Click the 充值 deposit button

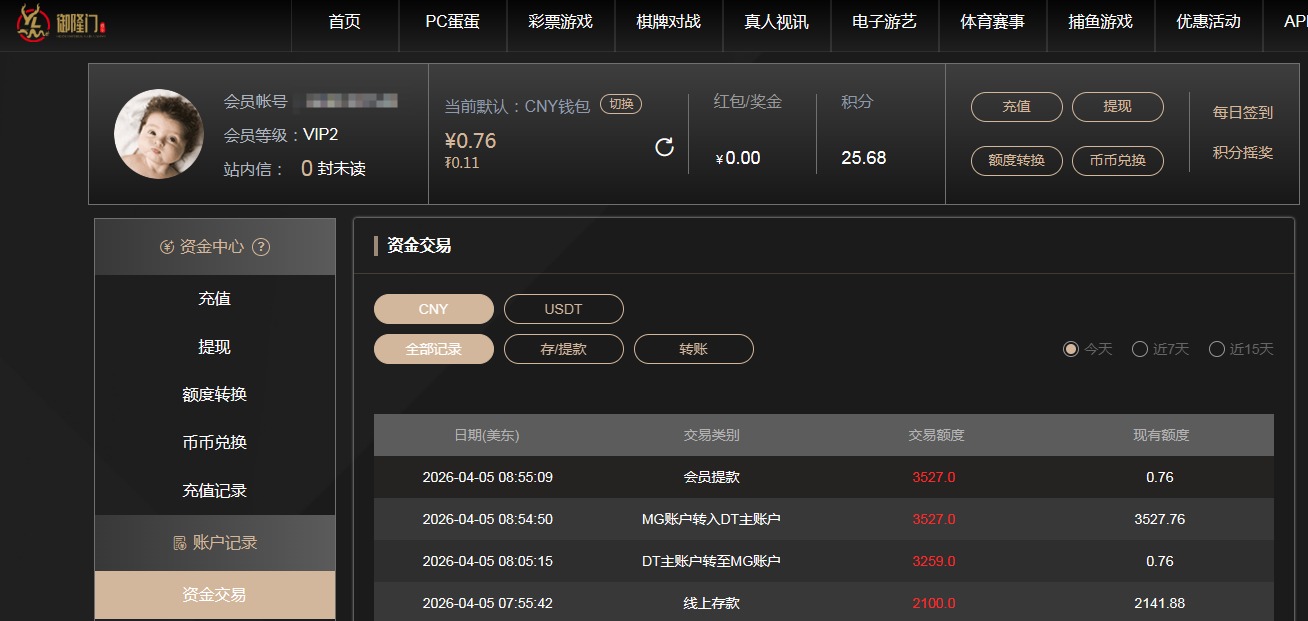pos(1016,107)
